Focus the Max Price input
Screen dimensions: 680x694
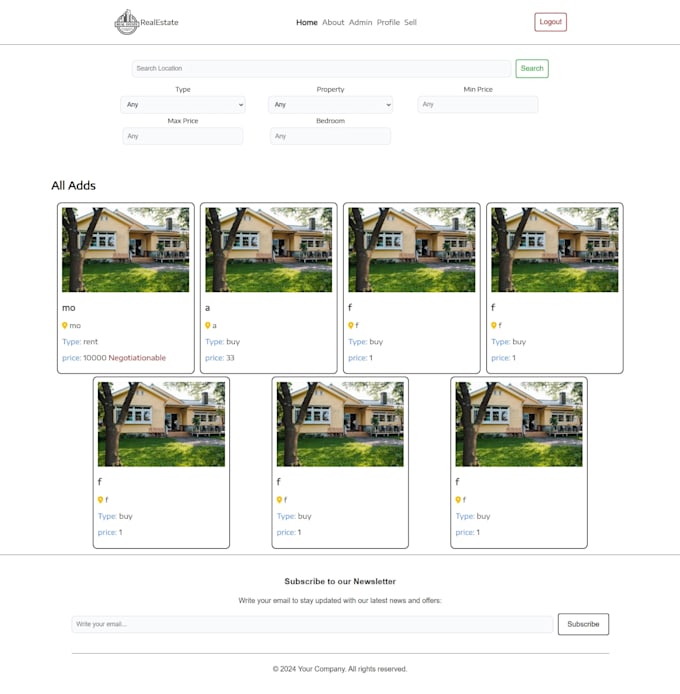183,136
